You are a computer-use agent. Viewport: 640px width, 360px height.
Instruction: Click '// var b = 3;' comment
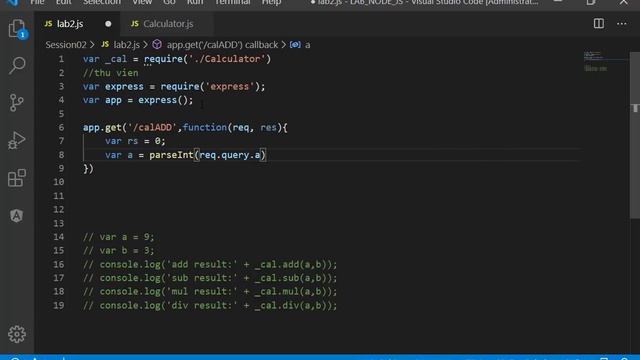(119, 251)
